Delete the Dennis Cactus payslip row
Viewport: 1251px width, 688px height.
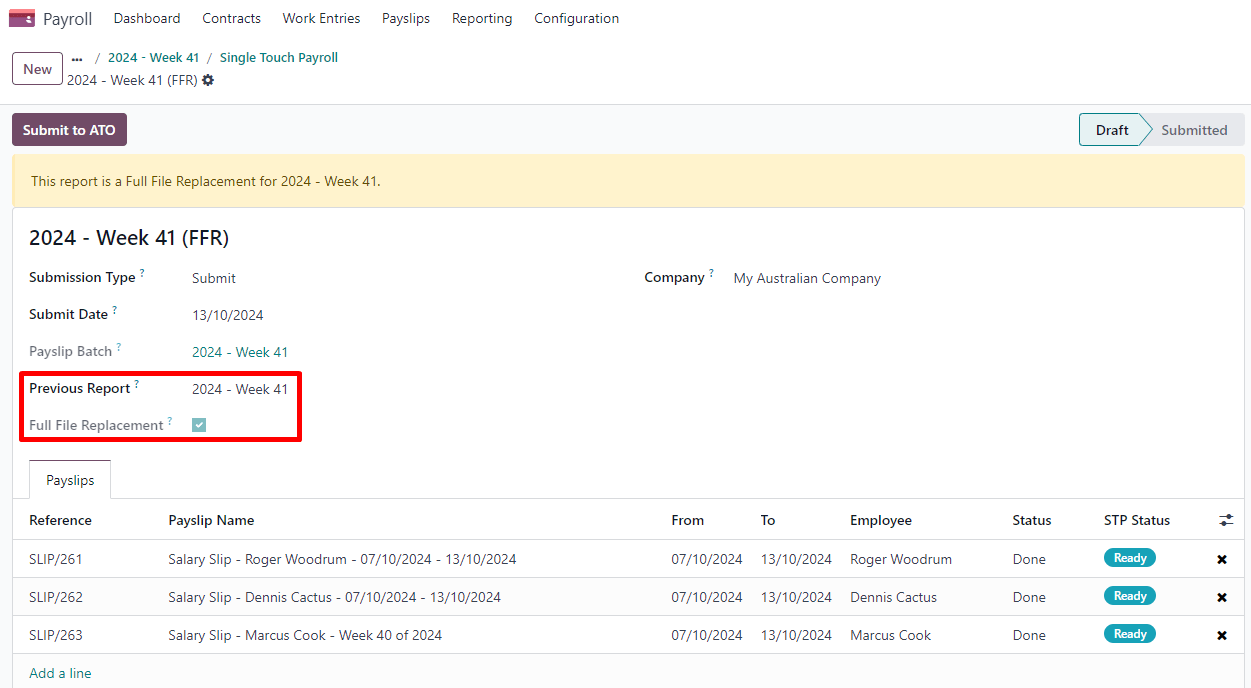point(1221,598)
